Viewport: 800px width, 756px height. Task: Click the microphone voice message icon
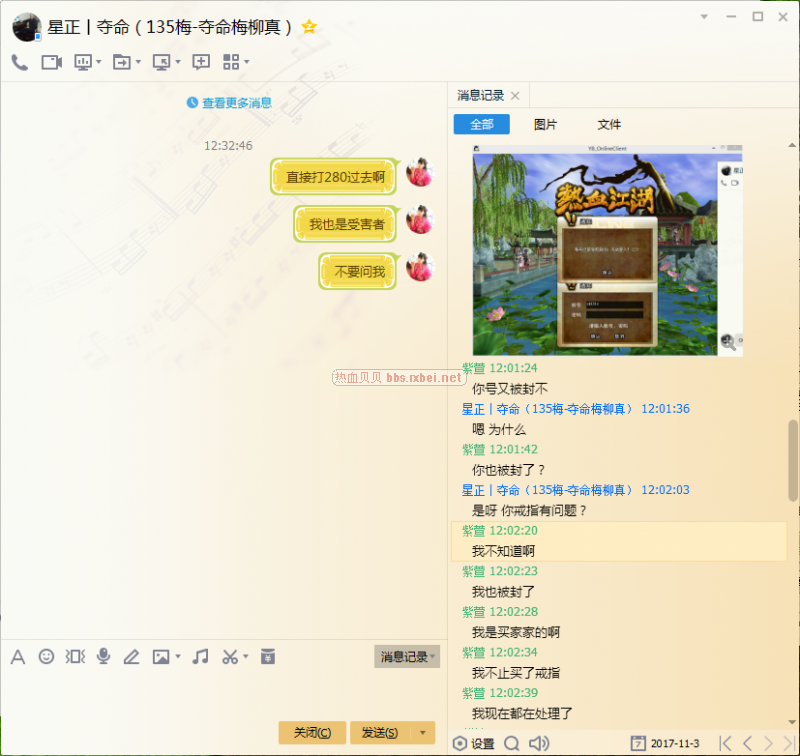tap(103, 657)
